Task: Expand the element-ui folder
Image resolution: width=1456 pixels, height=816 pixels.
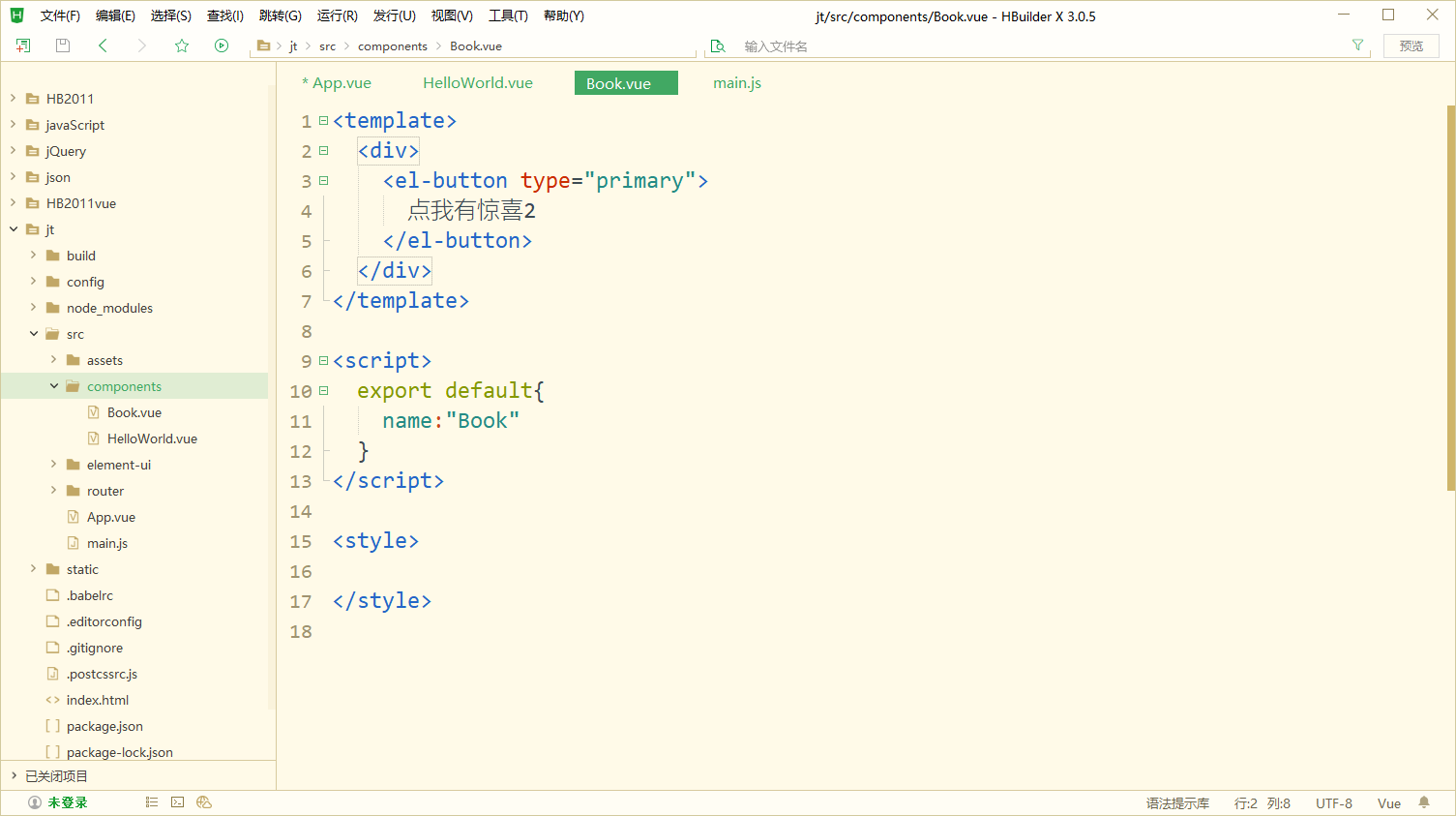Action: [x=54, y=464]
